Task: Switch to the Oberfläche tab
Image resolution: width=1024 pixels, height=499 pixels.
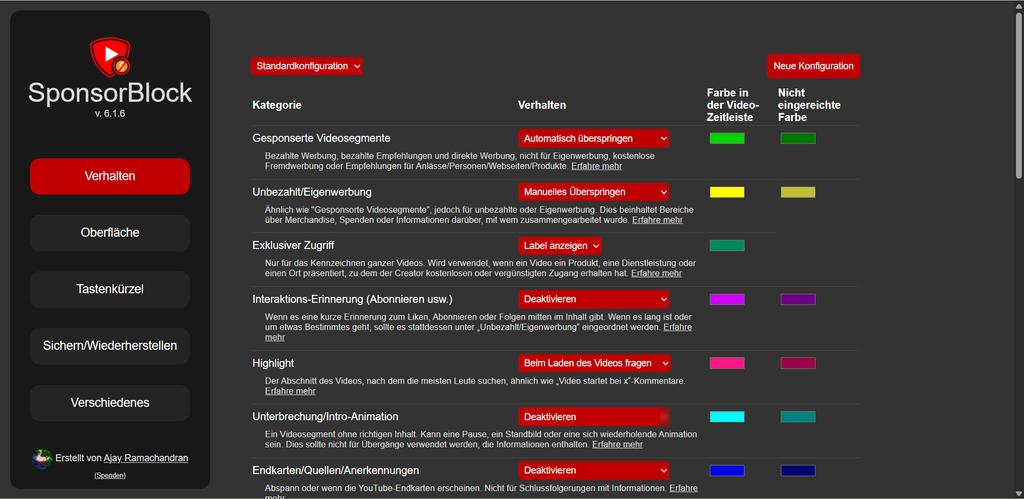Action: (110, 233)
